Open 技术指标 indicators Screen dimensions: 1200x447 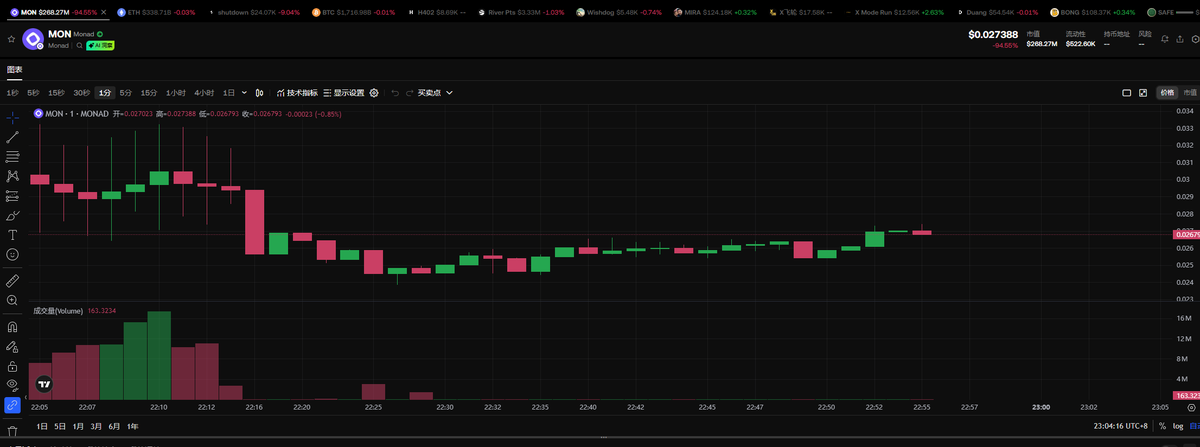click(297, 93)
